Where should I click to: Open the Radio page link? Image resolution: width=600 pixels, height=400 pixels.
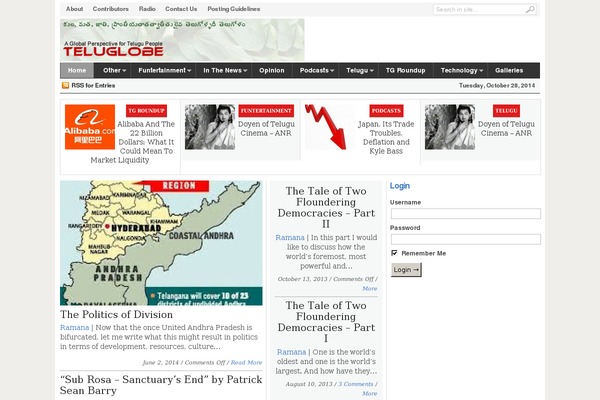(147, 9)
